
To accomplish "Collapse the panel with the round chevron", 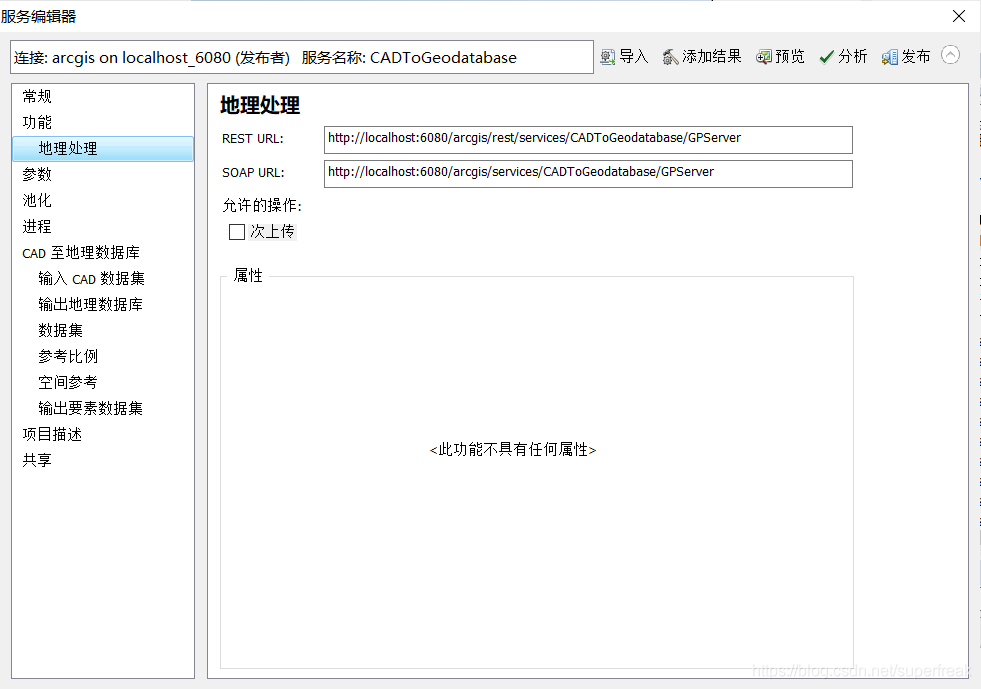I will point(950,55).
